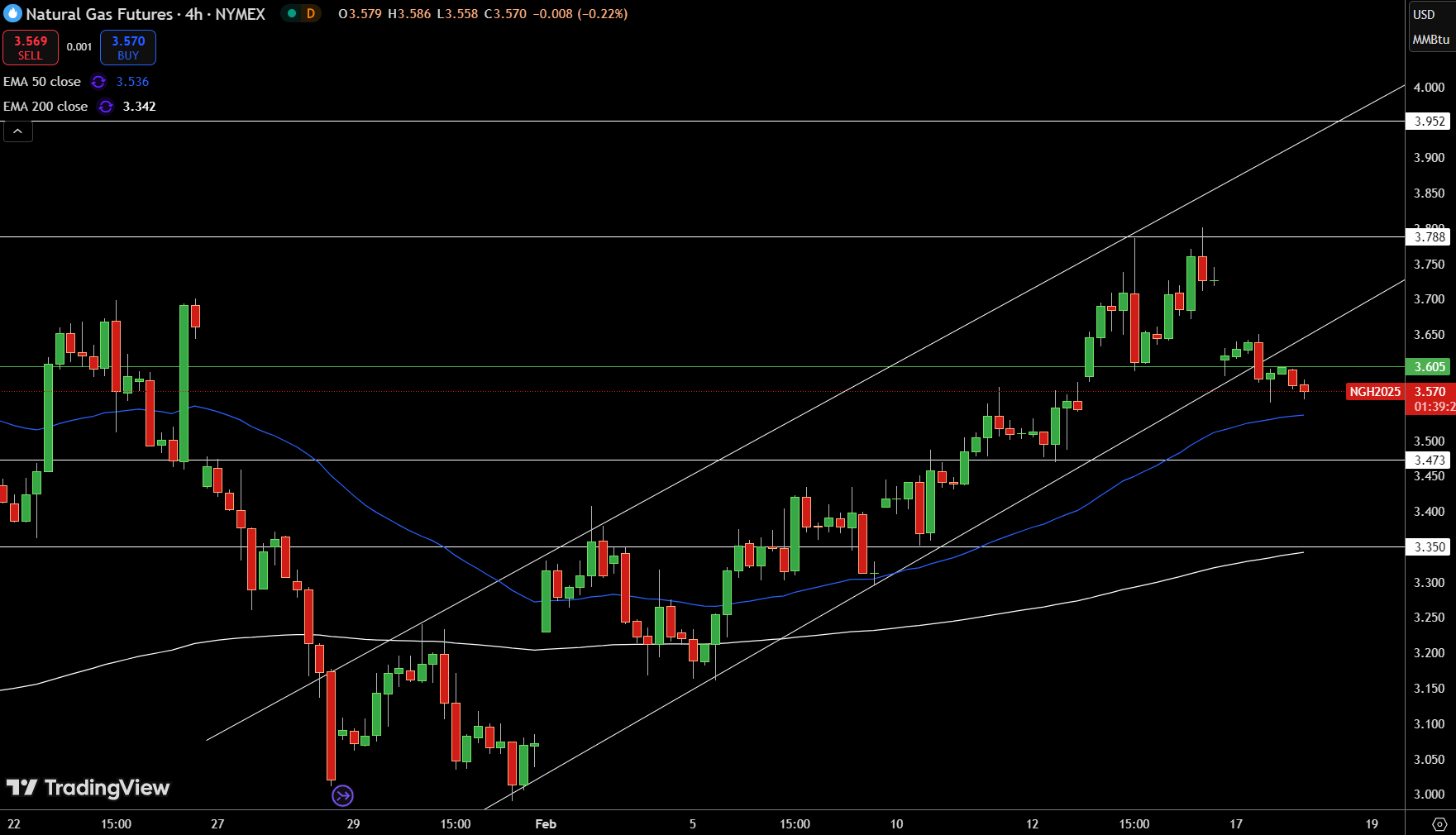
Task: Click the EMA 200 close refresh icon
Action: pyautogui.click(x=106, y=107)
